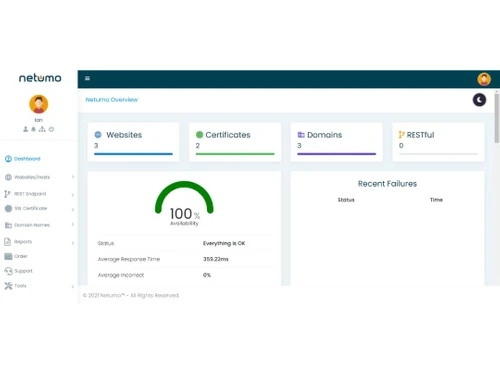This screenshot has height=375, width=500.
Task: Expand the Websites/Hosts chevron
Action: pos(73,177)
